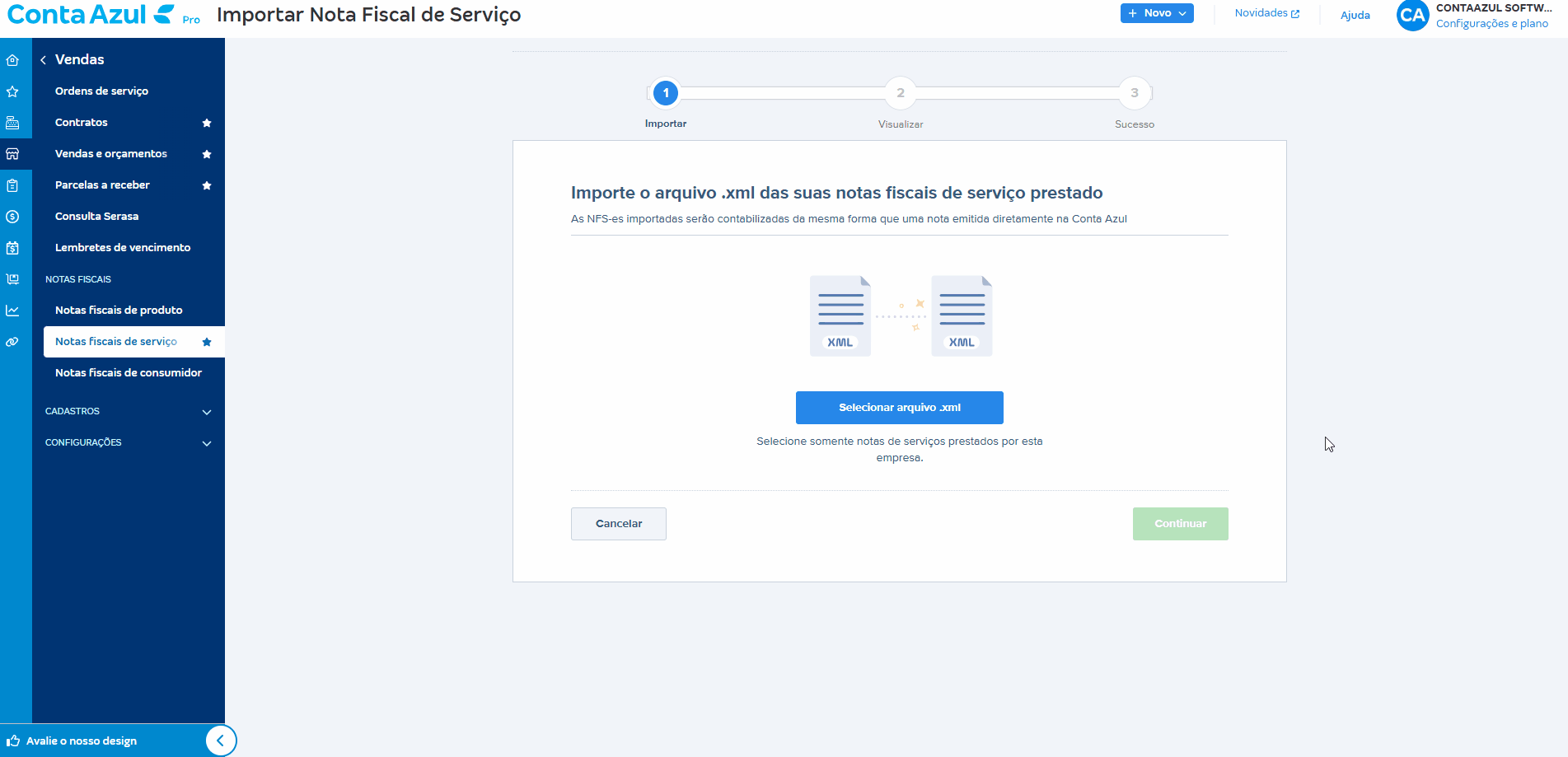This screenshot has height=757, width=1568.
Task: Expand the CONFIGURAÇÕES section
Action: coord(128,442)
